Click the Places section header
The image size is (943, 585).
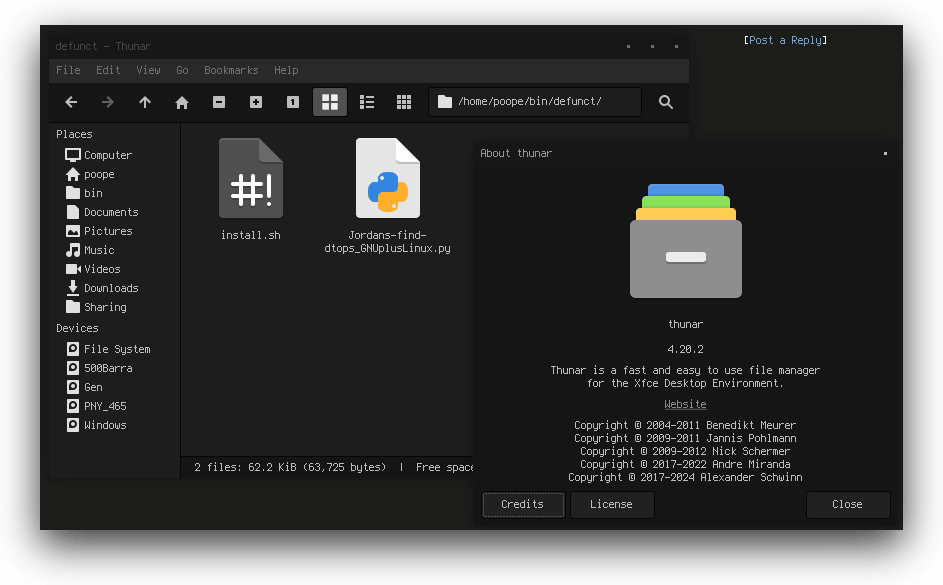[75, 134]
